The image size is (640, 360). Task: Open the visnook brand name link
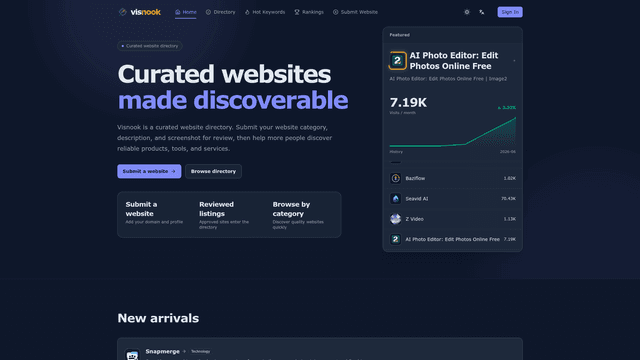tap(145, 12)
